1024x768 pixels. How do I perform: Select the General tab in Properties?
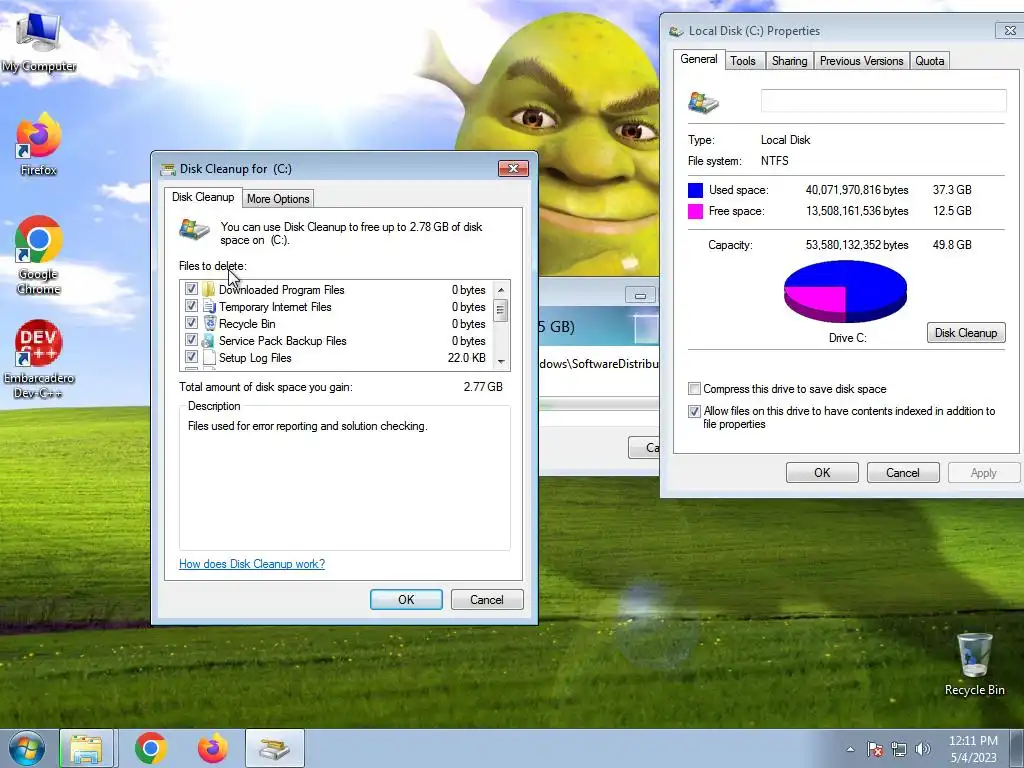click(x=699, y=59)
